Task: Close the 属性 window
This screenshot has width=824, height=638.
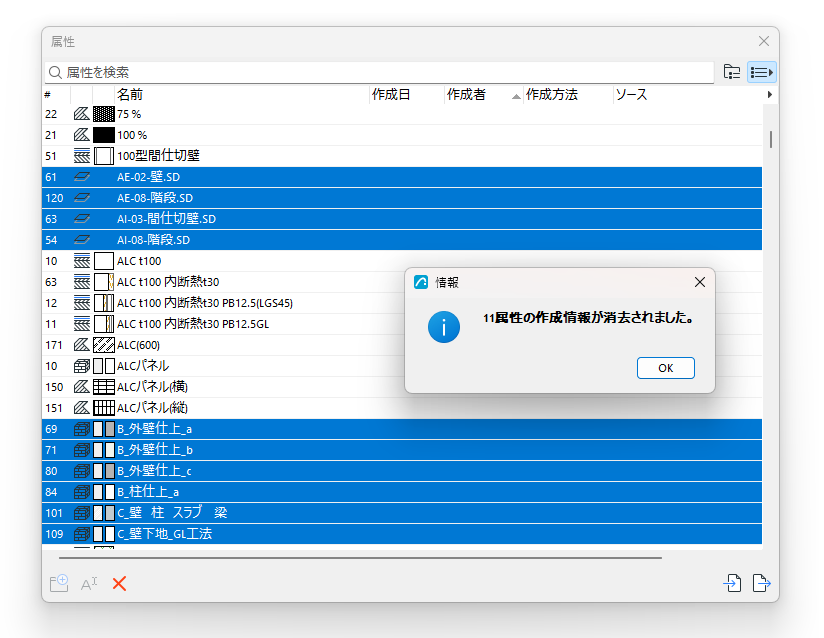Action: [764, 41]
